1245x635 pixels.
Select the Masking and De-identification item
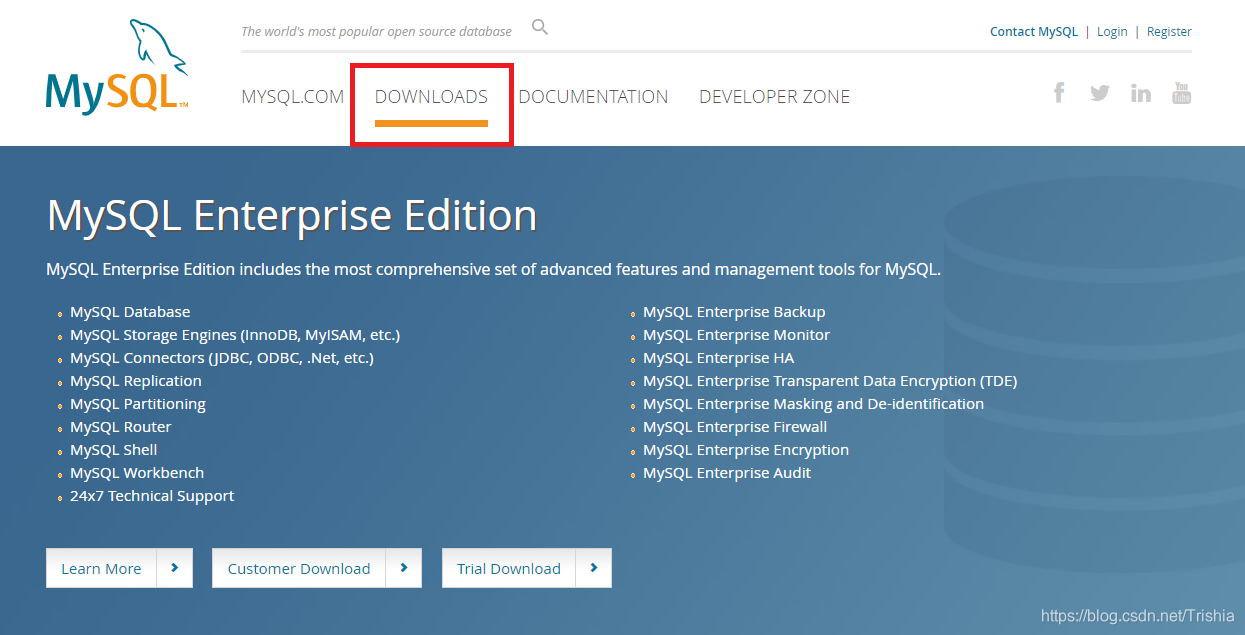click(x=814, y=404)
